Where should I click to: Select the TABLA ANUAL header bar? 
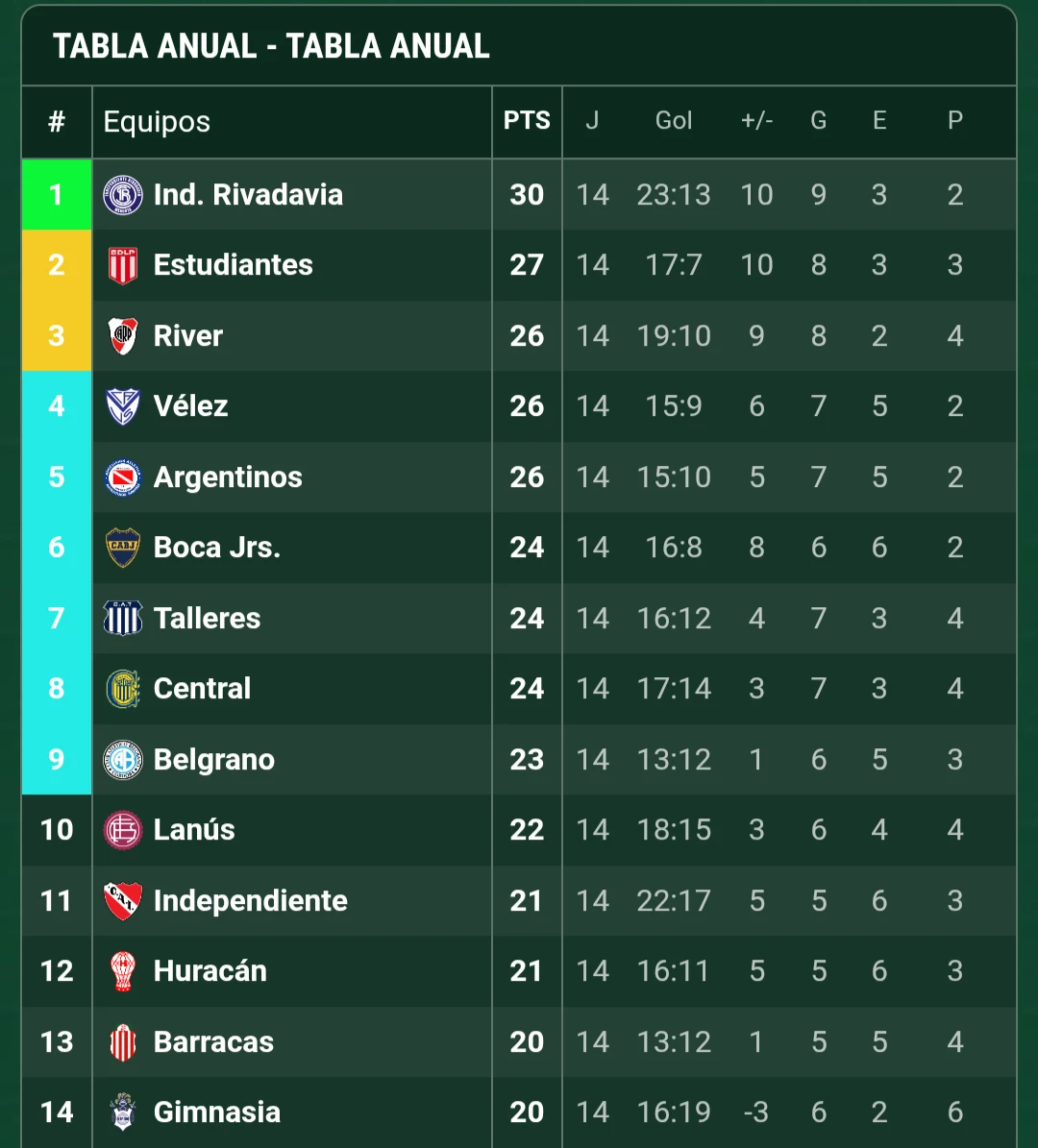271,44
